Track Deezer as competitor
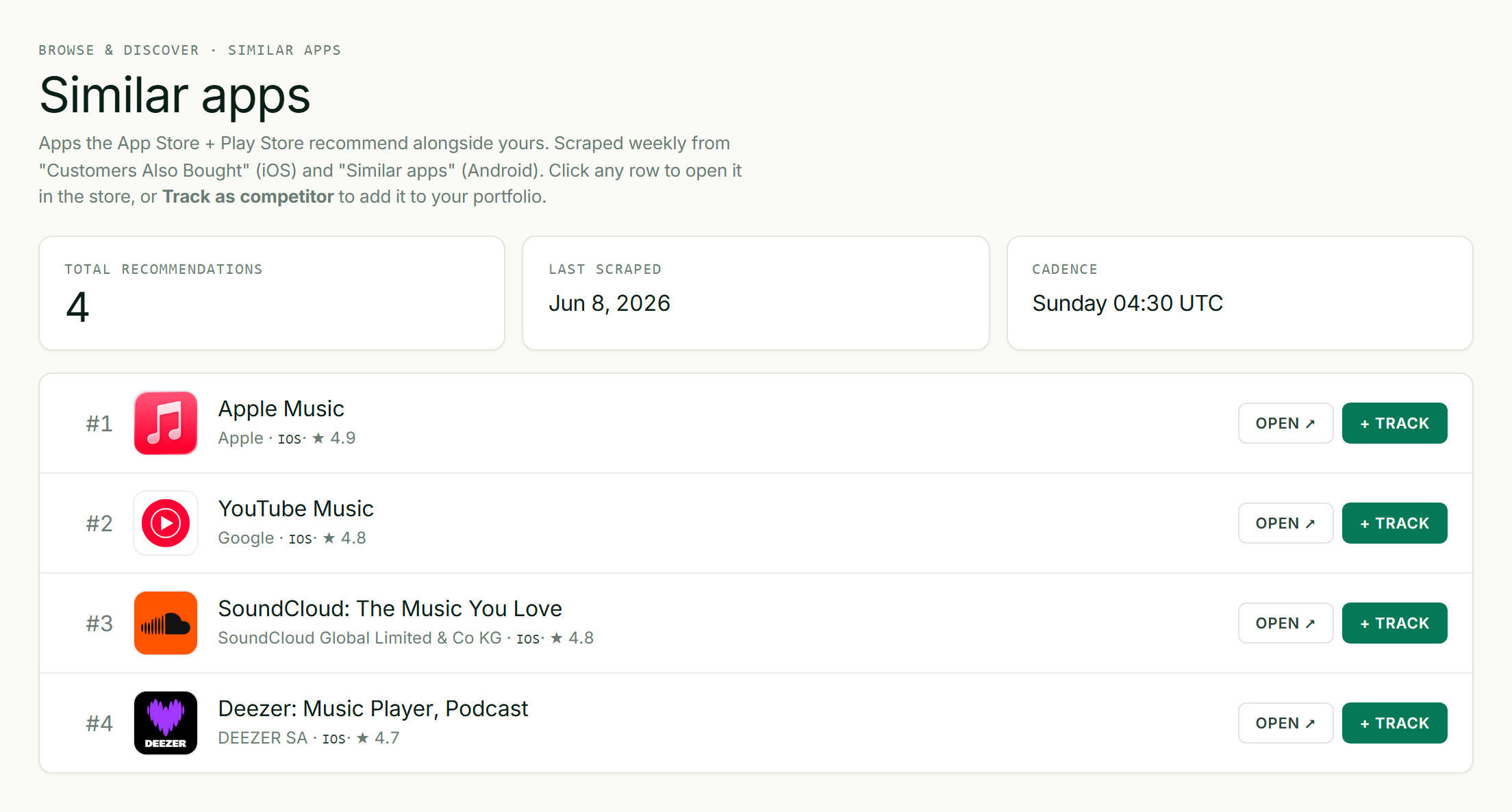 [1394, 723]
